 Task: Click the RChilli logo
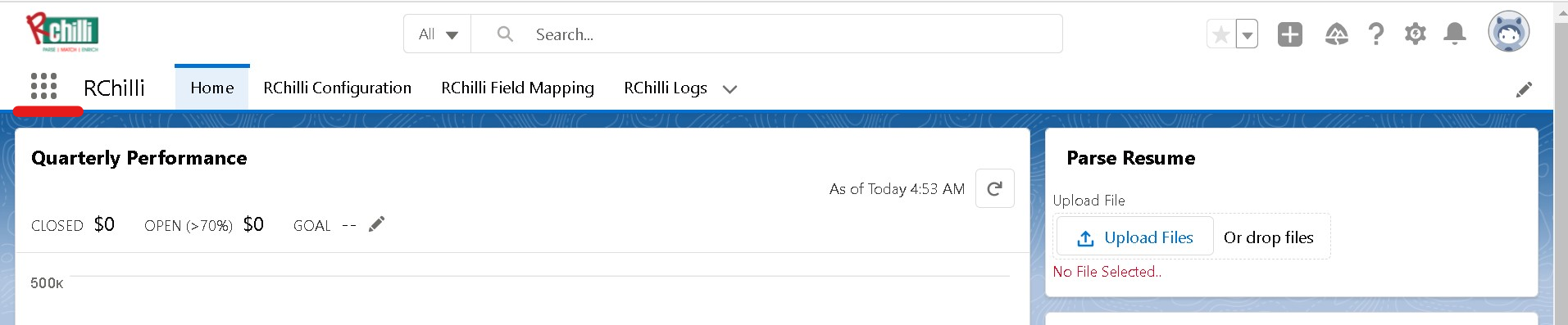click(62, 33)
